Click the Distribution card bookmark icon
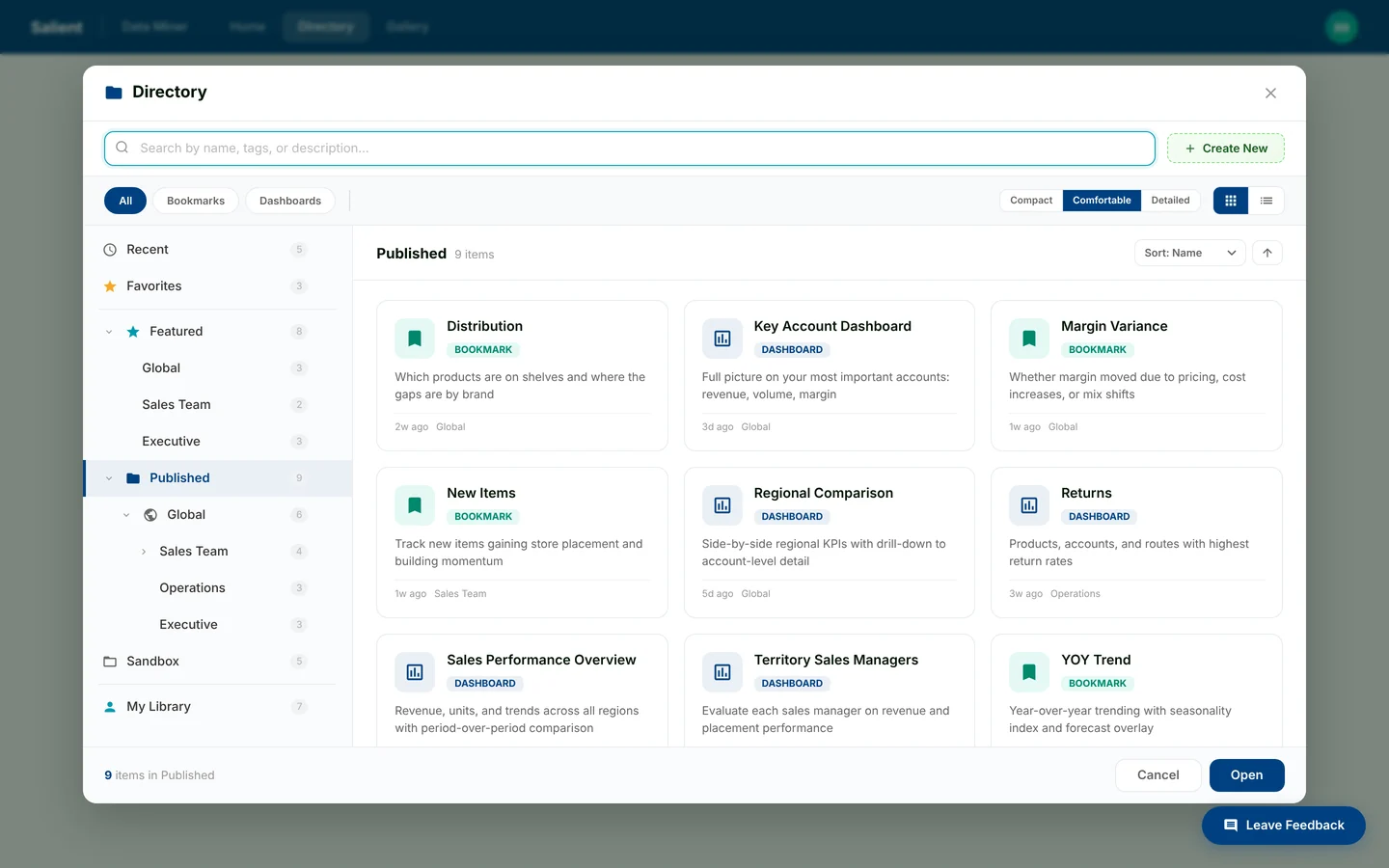This screenshot has width=1389, height=868. 415,339
